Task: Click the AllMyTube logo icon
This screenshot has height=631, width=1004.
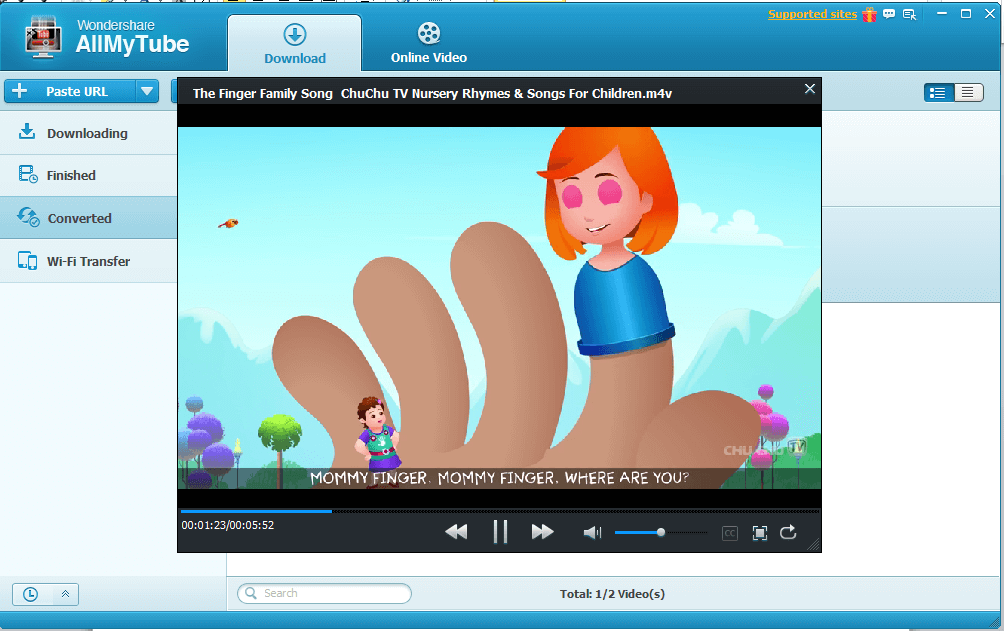Action: pyautogui.click(x=43, y=39)
